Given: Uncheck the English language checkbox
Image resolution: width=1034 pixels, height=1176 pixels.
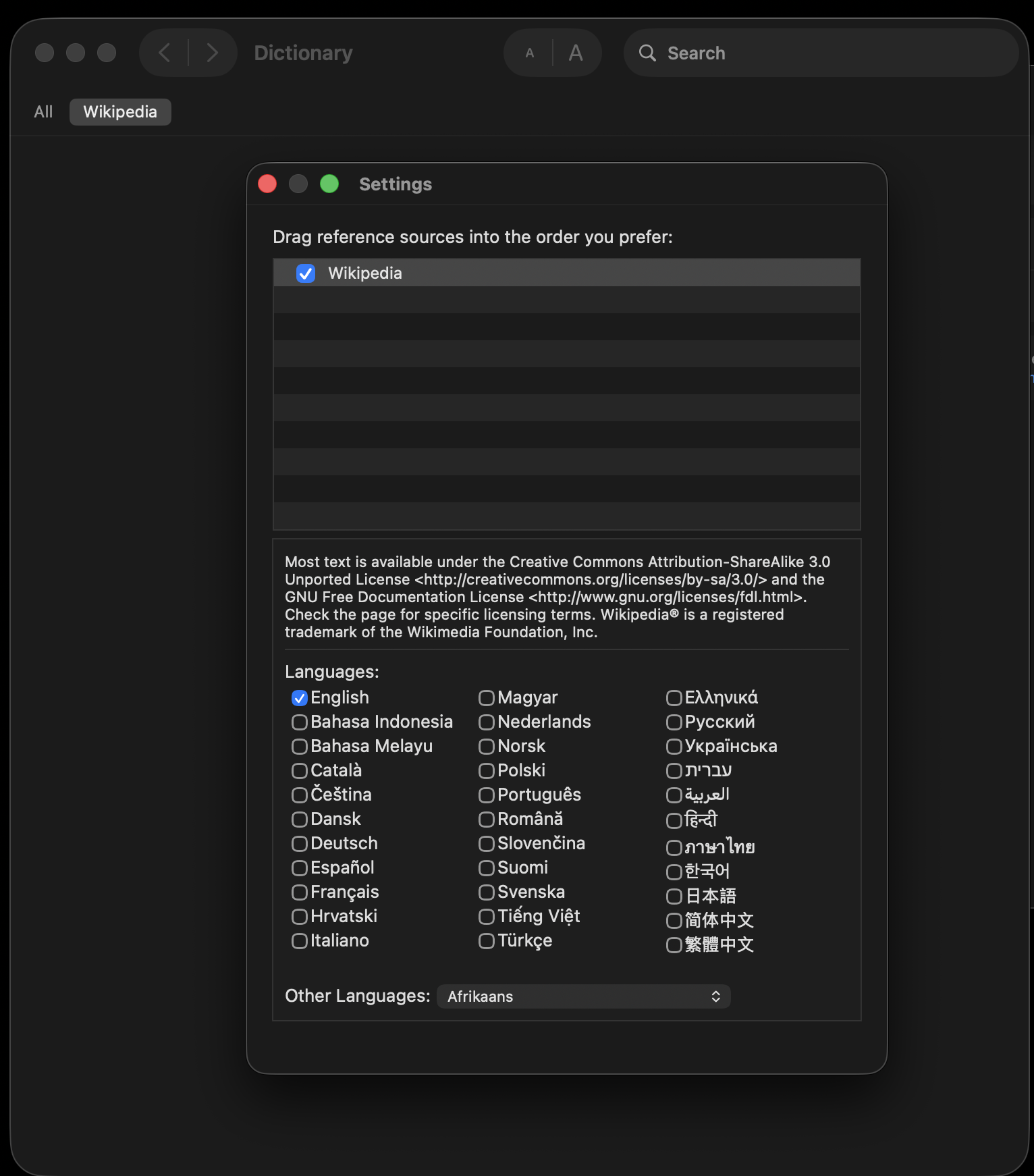Looking at the screenshot, I should (x=300, y=698).
